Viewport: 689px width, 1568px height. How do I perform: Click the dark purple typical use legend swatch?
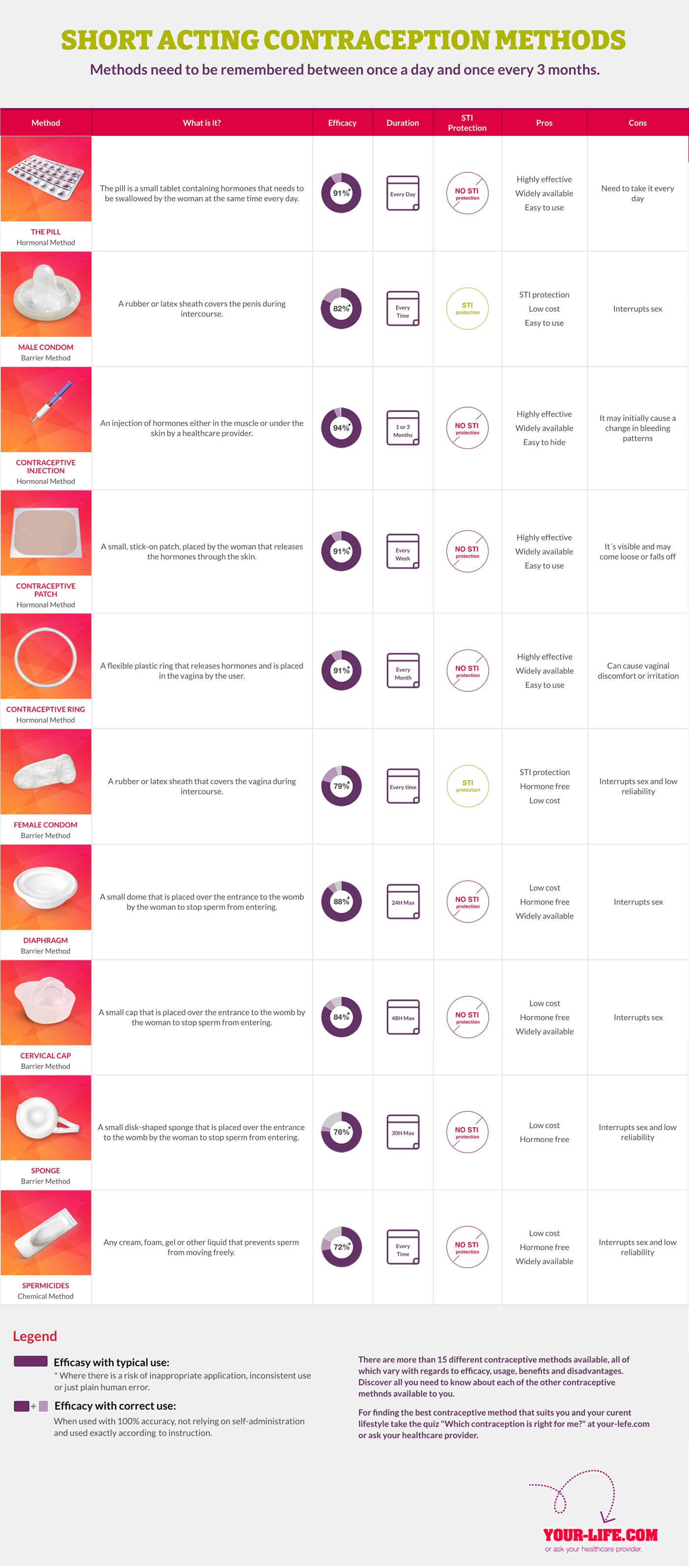tap(31, 1362)
